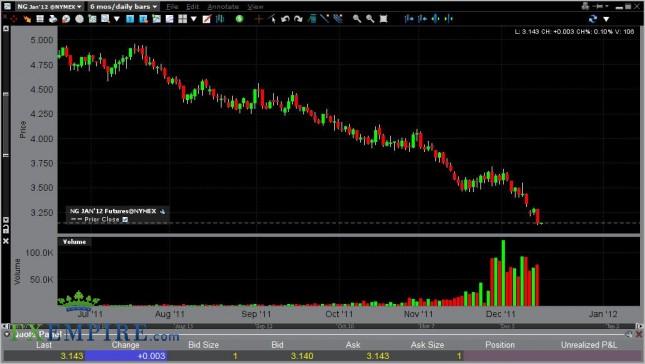Select the trendline drawing tool
This screenshot has width=645, height=364.
[325, 19]
